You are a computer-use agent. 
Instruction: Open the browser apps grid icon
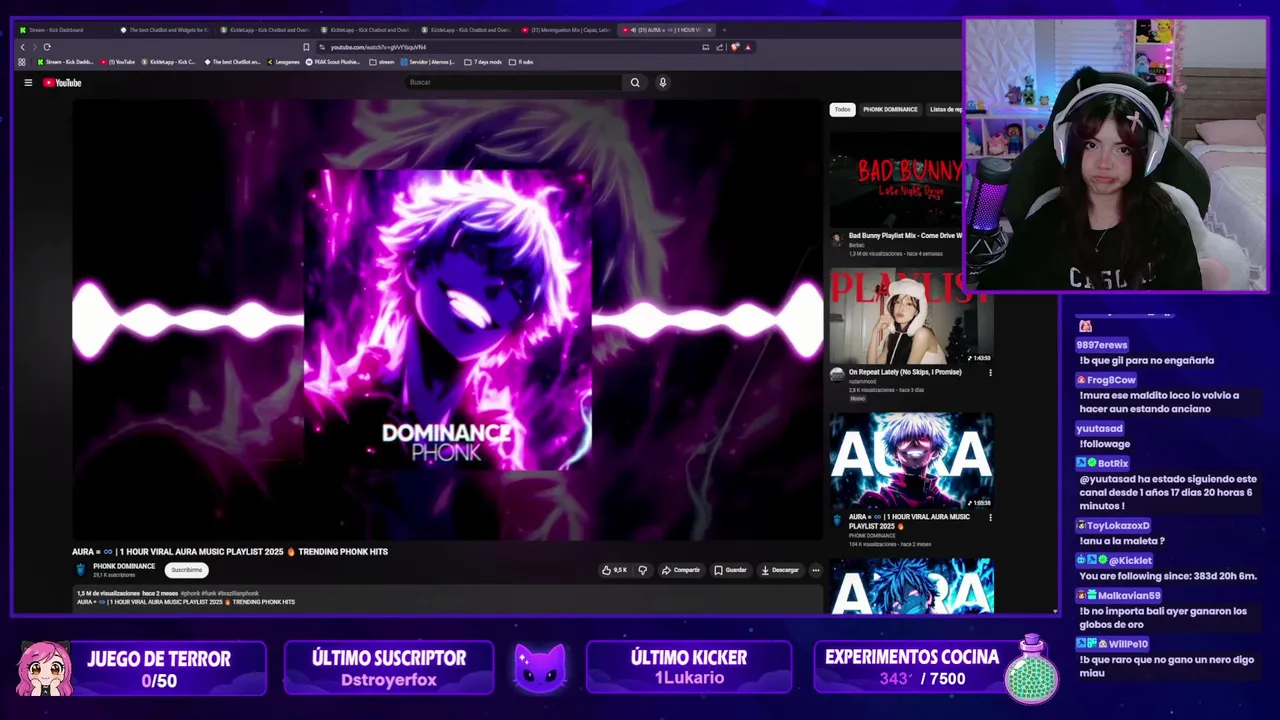(x=22, y=62)
